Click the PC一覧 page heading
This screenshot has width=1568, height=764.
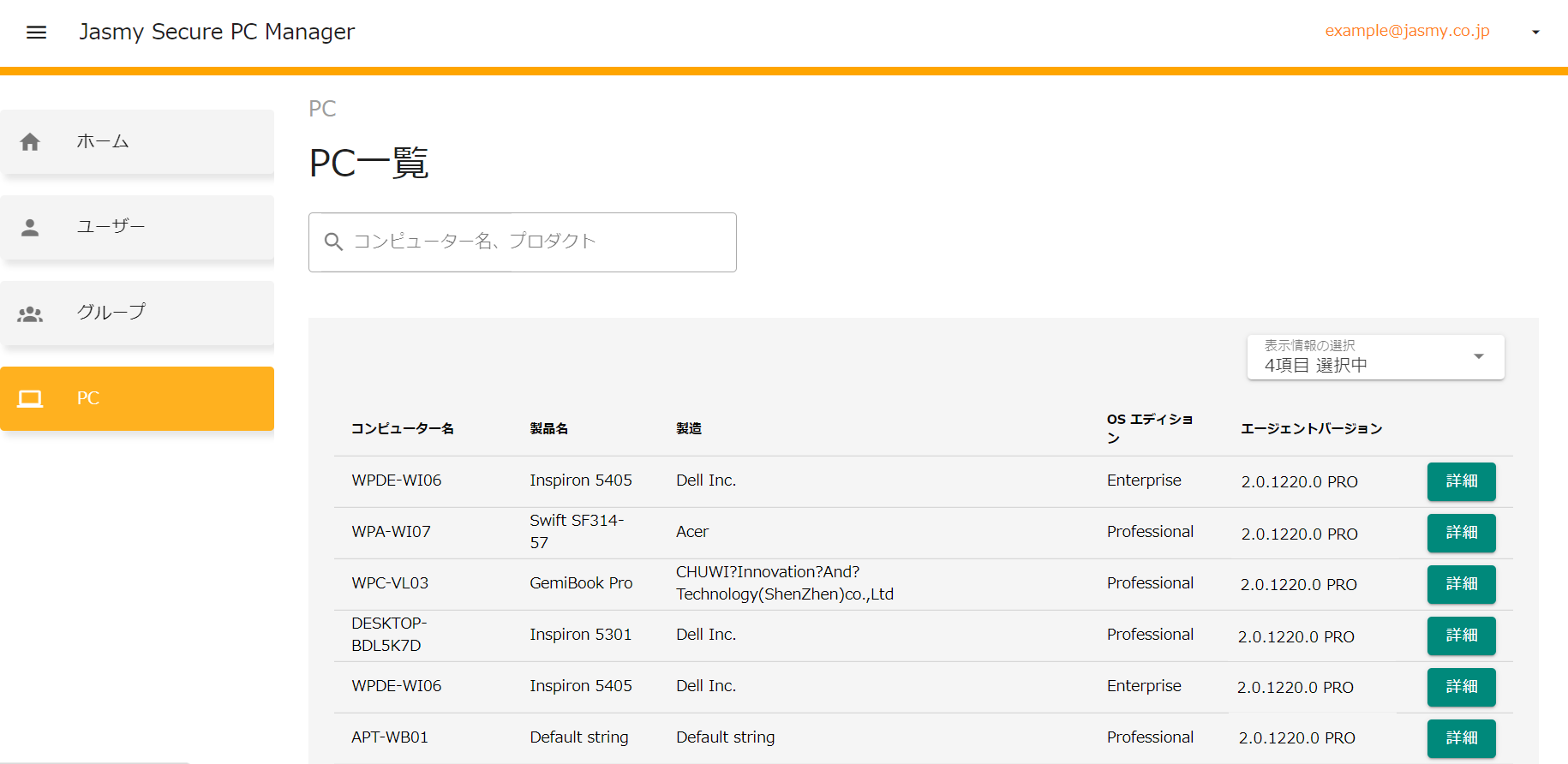pyautogui.click(x=369, y=163)
